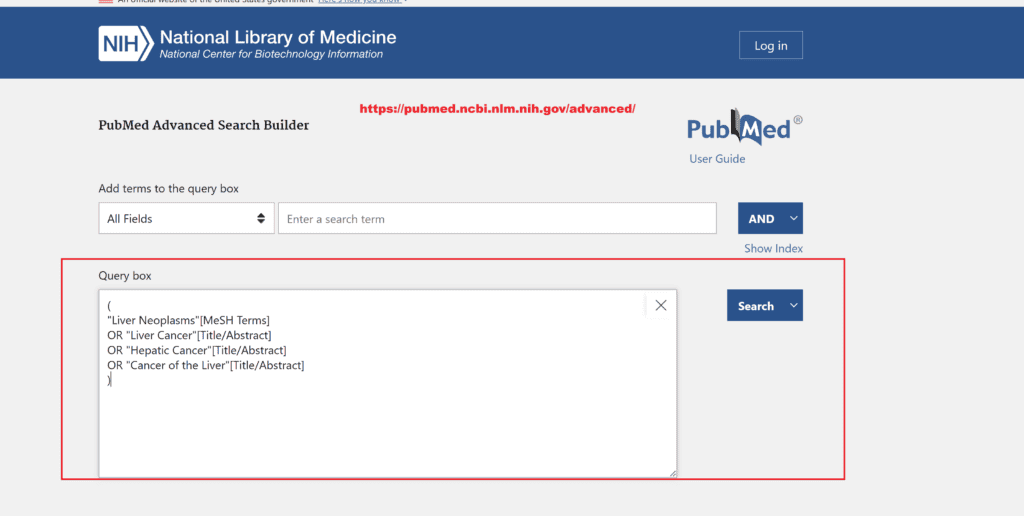
Task: Click the AND add-term button
Action: pyautogui.click(x=761, y=218)
